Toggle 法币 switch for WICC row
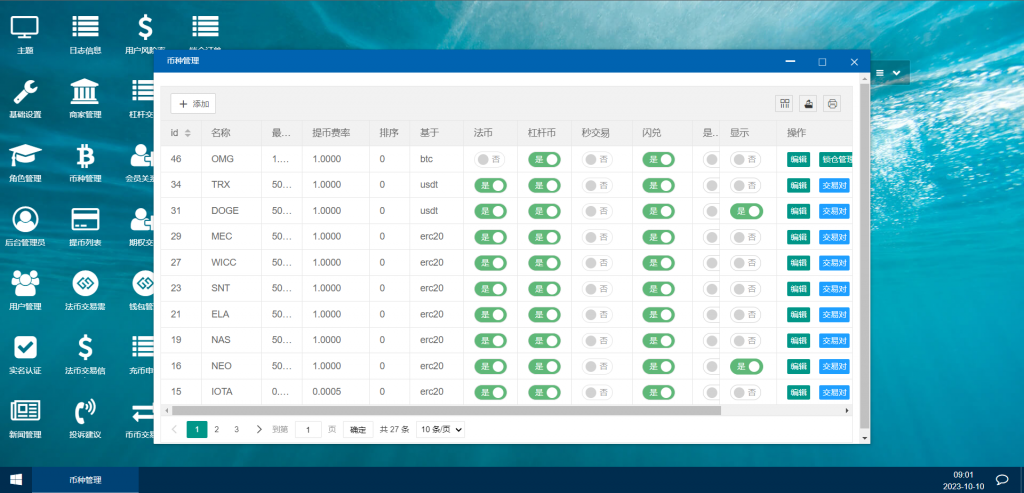The width and height of the screenshot is (1024, 493). pos(490,262)
